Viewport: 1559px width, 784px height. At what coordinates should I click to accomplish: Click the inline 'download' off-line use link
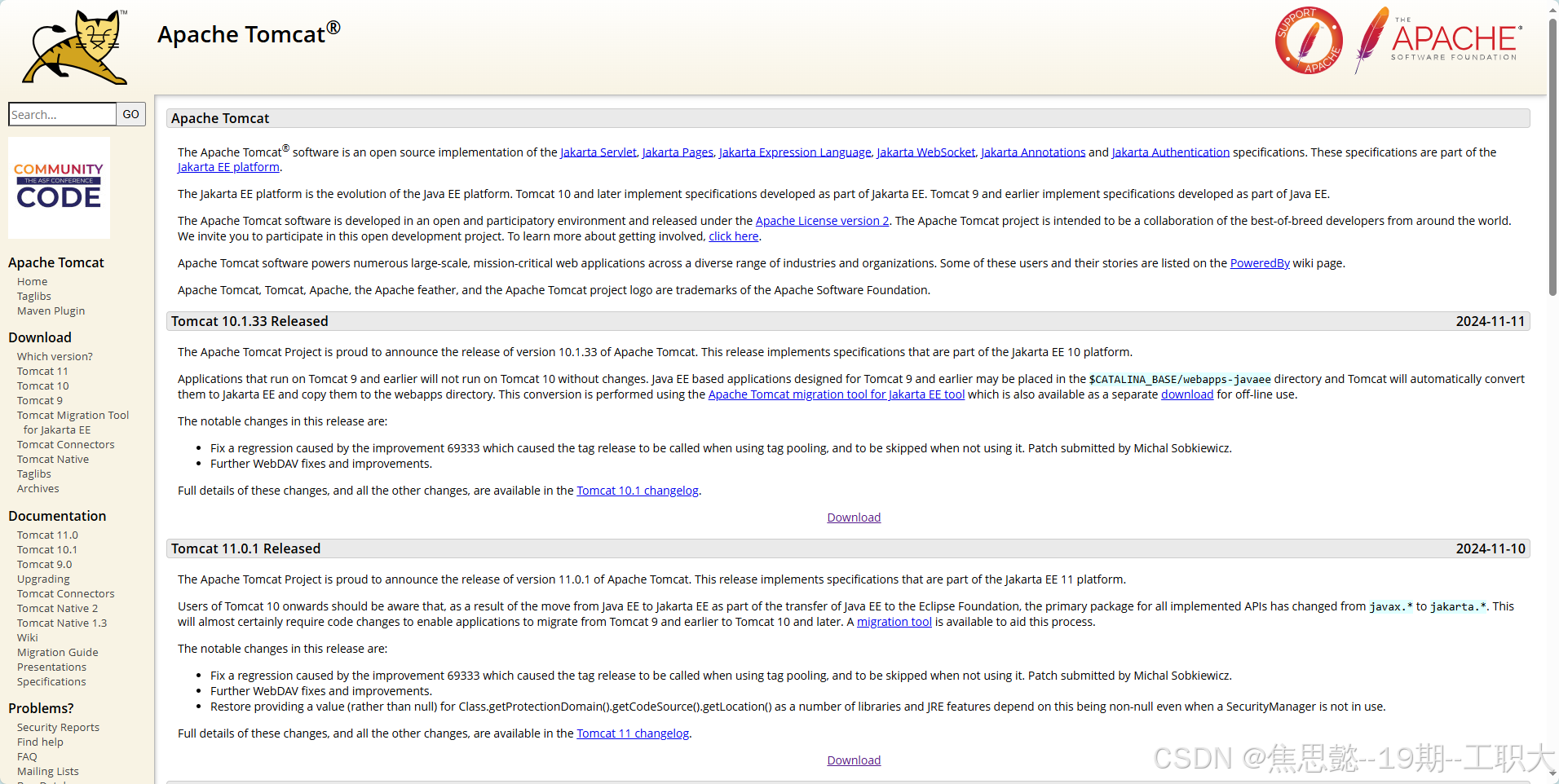point(1187,394)
